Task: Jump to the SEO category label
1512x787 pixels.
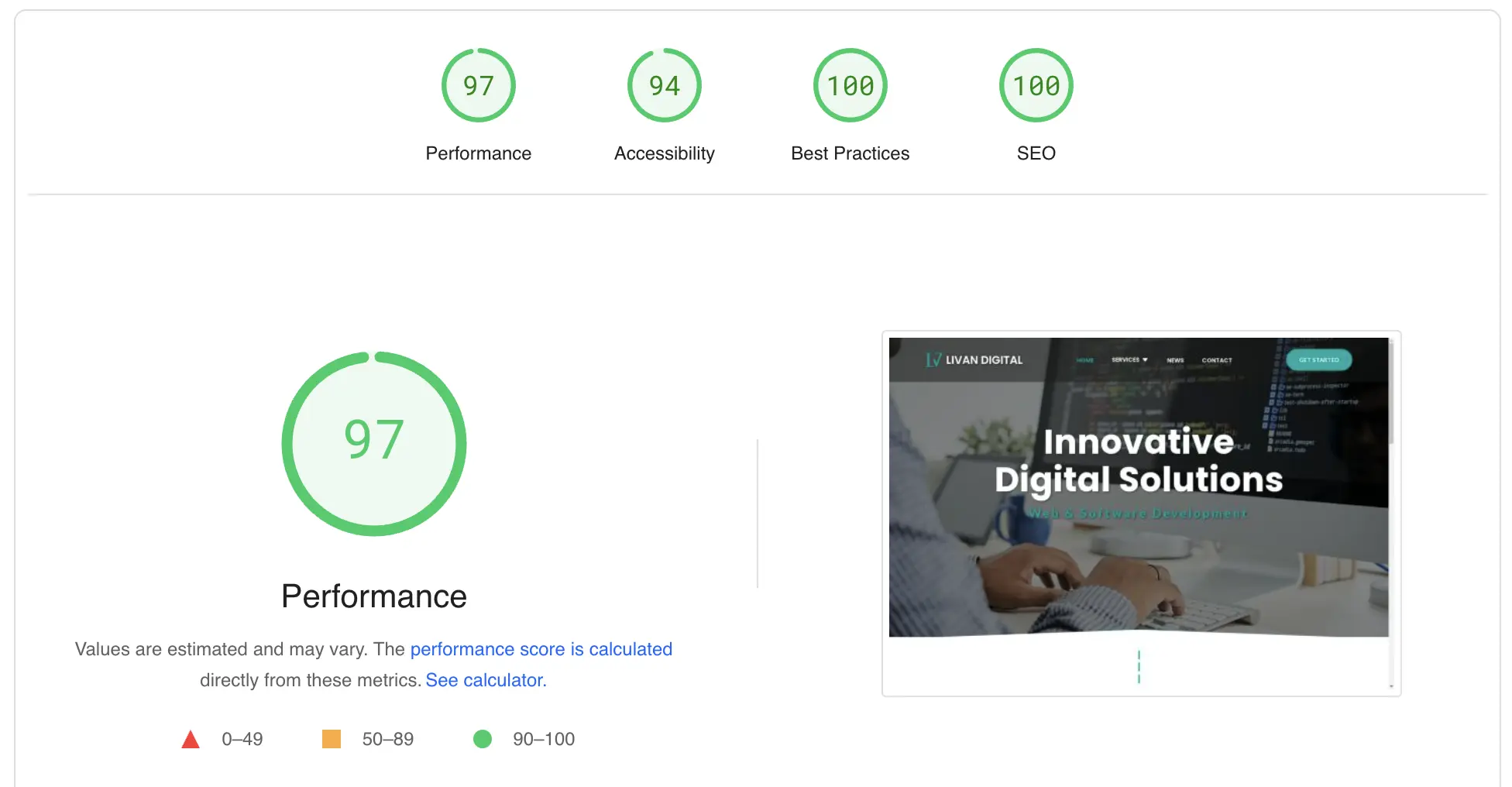Action: point(1036,153)
